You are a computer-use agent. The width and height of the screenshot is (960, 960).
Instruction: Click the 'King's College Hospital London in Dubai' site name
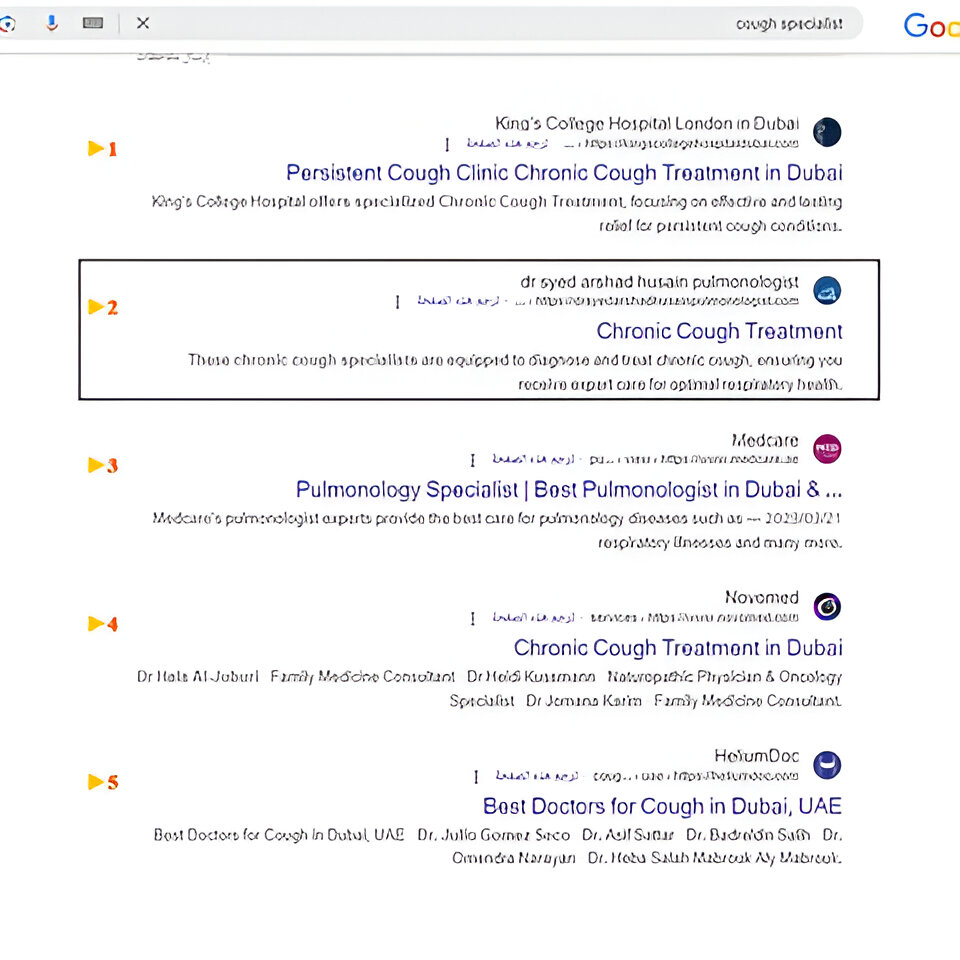(647, 124)
